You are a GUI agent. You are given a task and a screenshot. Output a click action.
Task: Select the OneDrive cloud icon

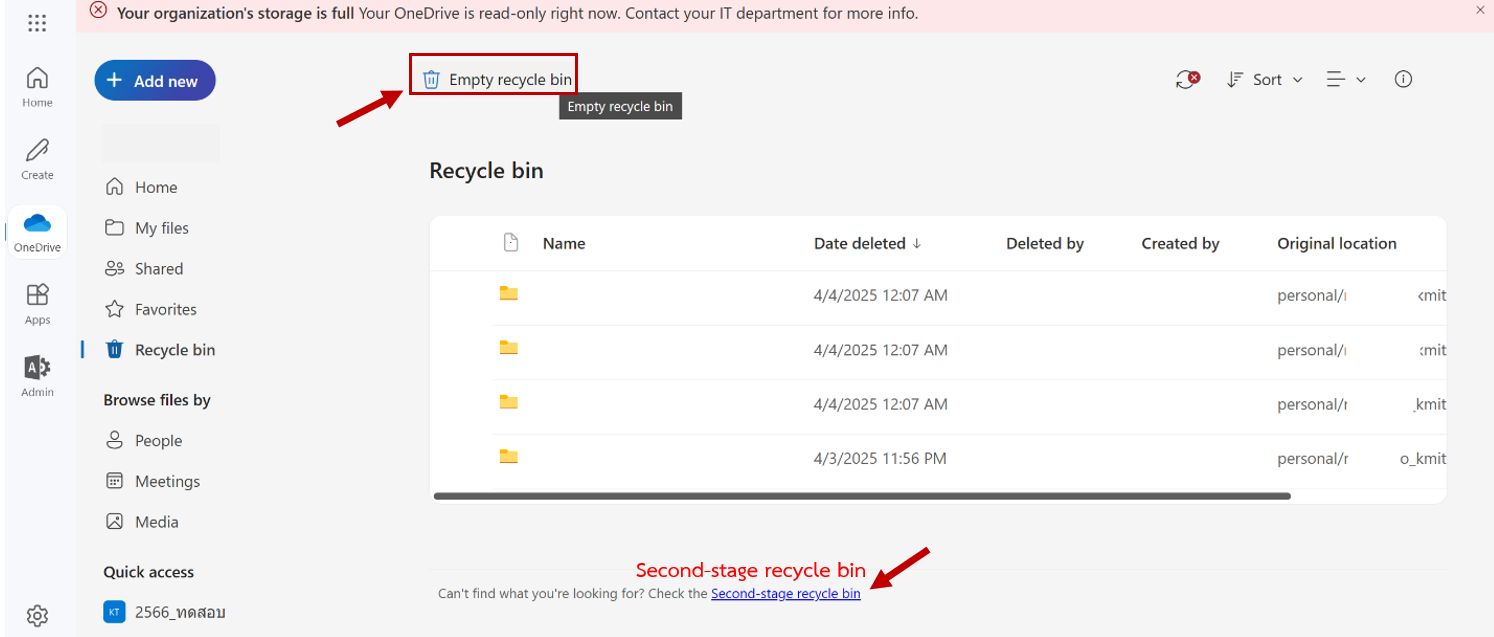(x=37, y=231)
